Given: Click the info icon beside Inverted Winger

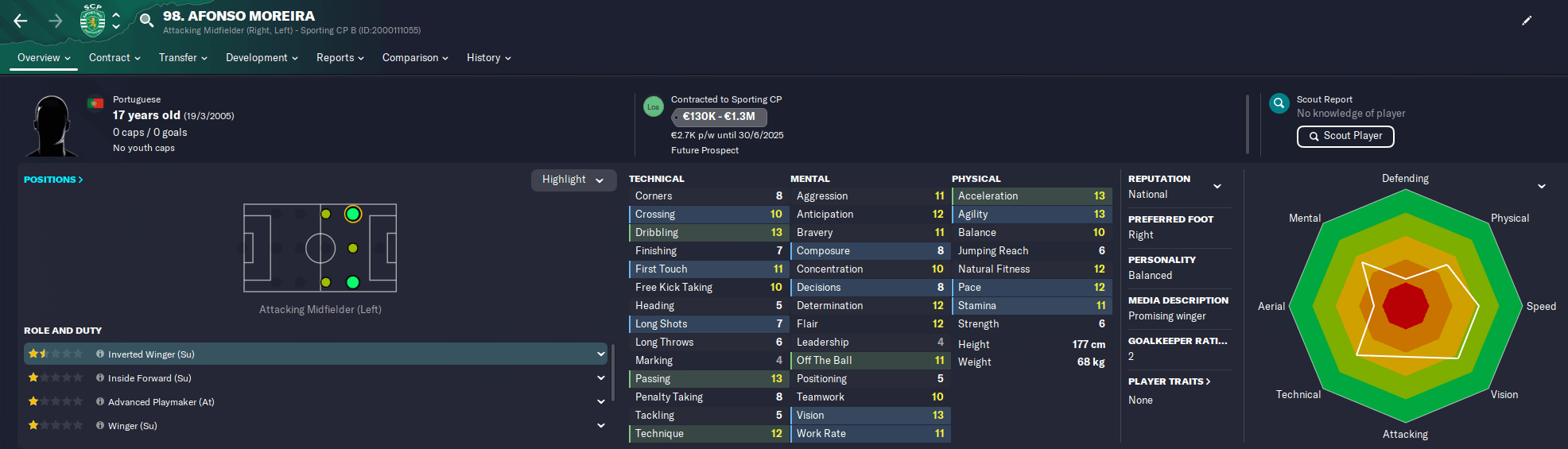Looking at the screenshot, I should [100, 354].
